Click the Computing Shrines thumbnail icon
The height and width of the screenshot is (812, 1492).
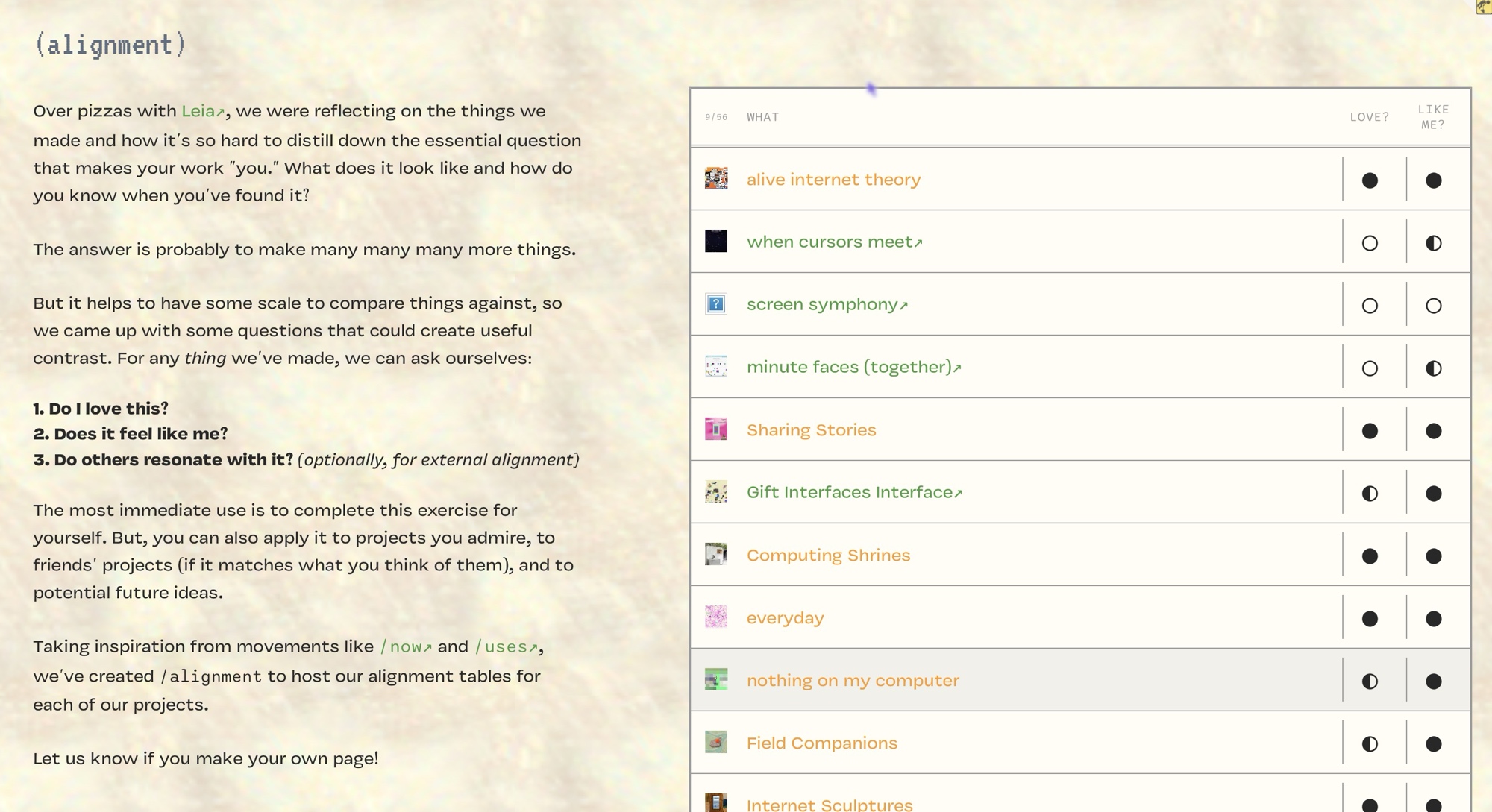pos(716,555)
